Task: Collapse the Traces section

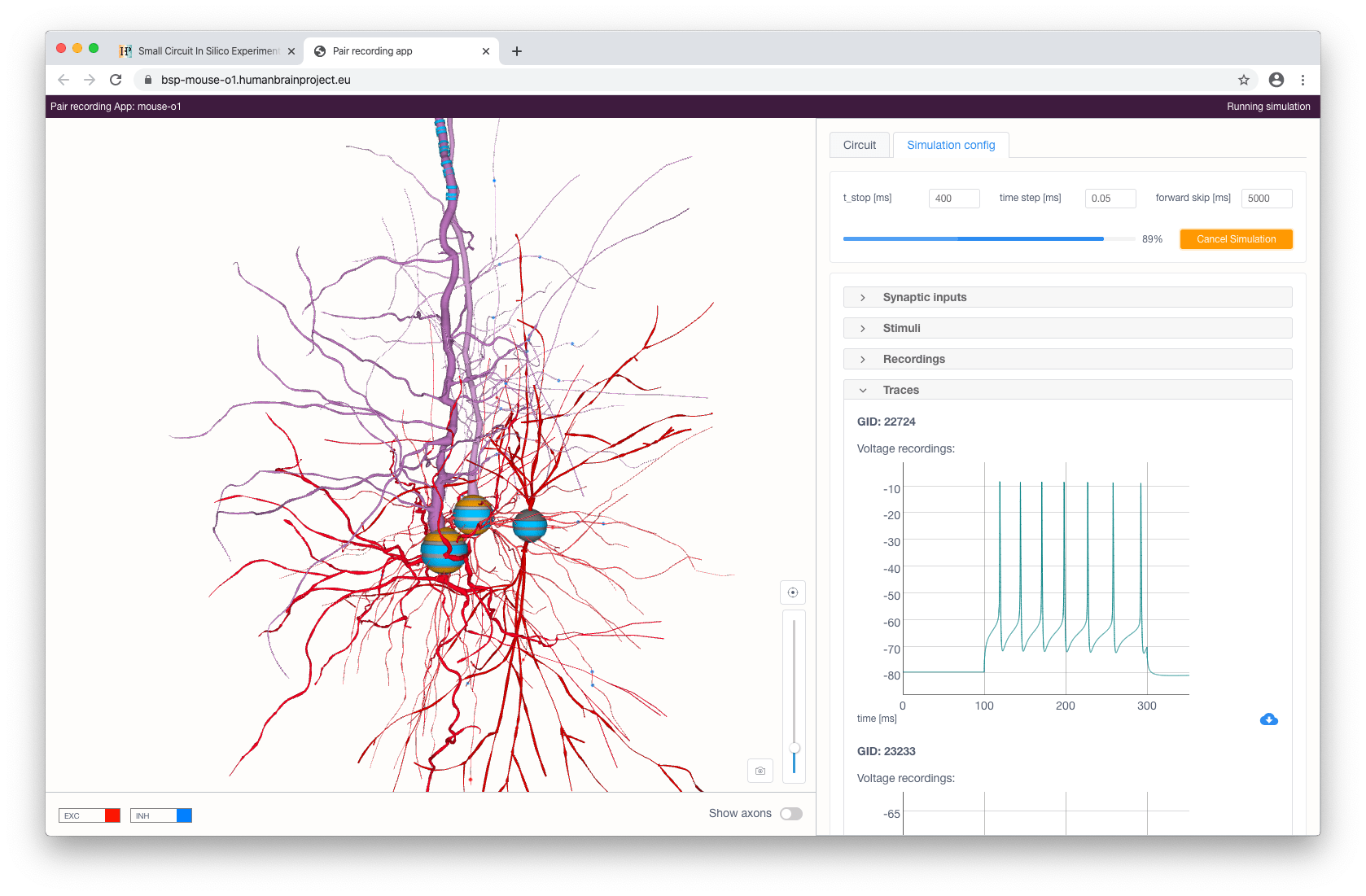Action: click(1067, 390)
